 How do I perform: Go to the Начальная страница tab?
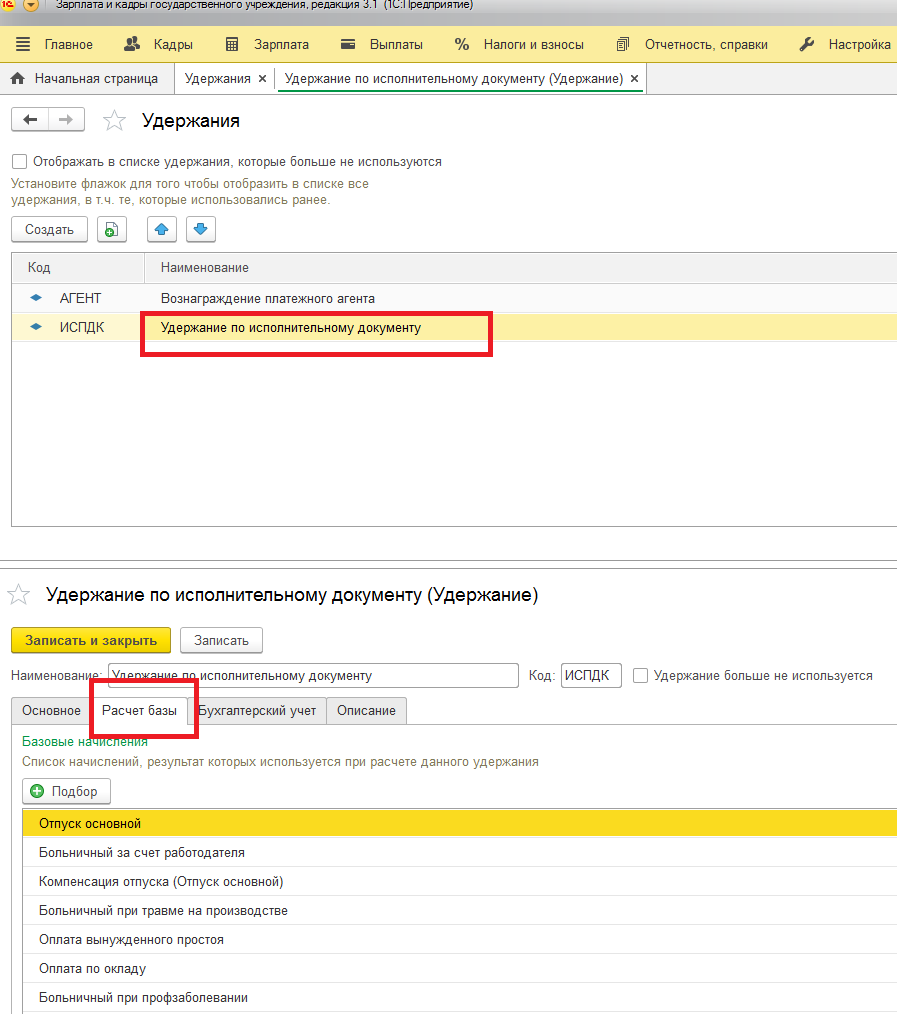click(x=87, y=79)
